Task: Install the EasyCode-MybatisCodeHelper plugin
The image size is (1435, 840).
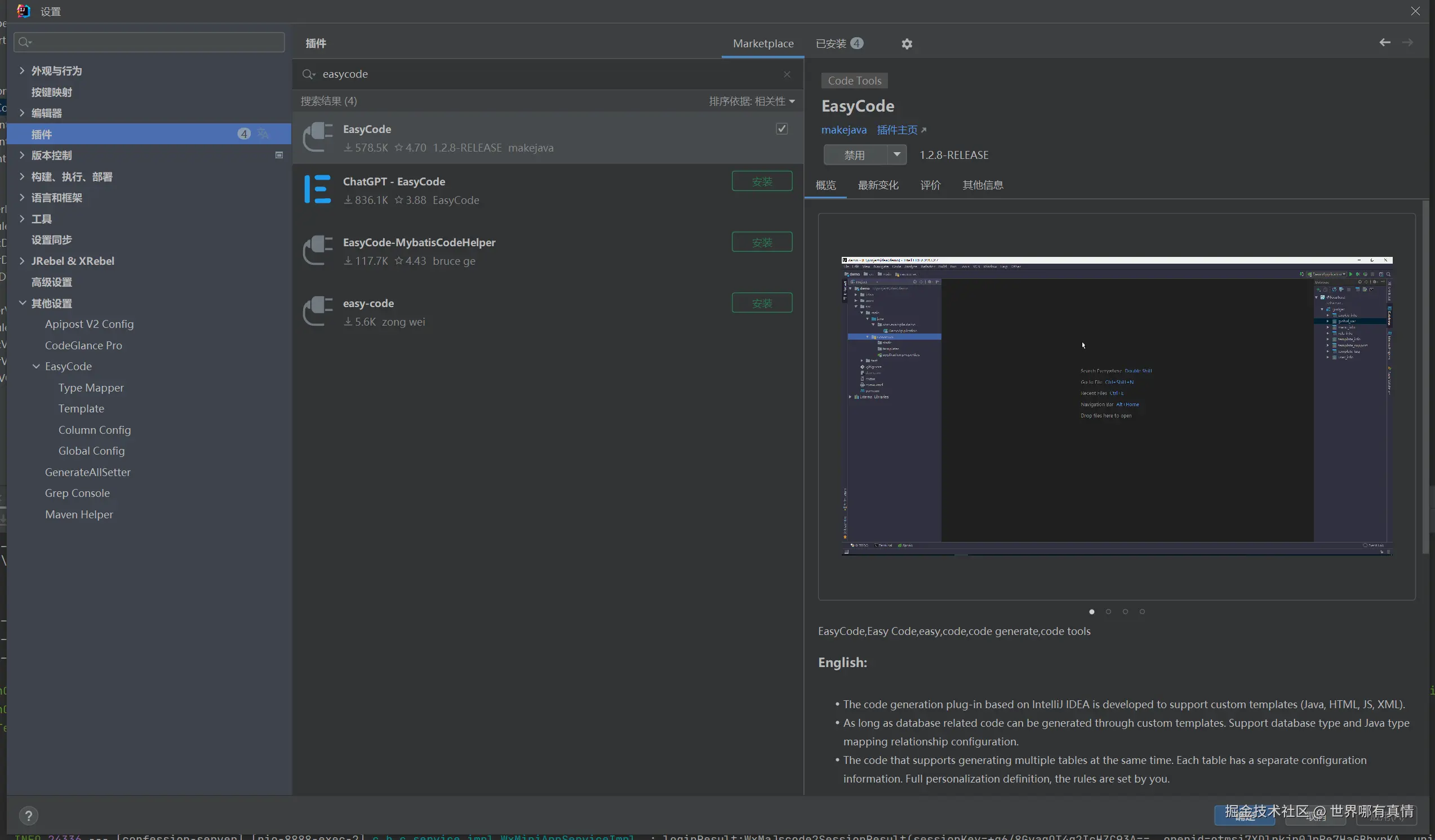Action: pyautogui.click(x=761, y=242)
